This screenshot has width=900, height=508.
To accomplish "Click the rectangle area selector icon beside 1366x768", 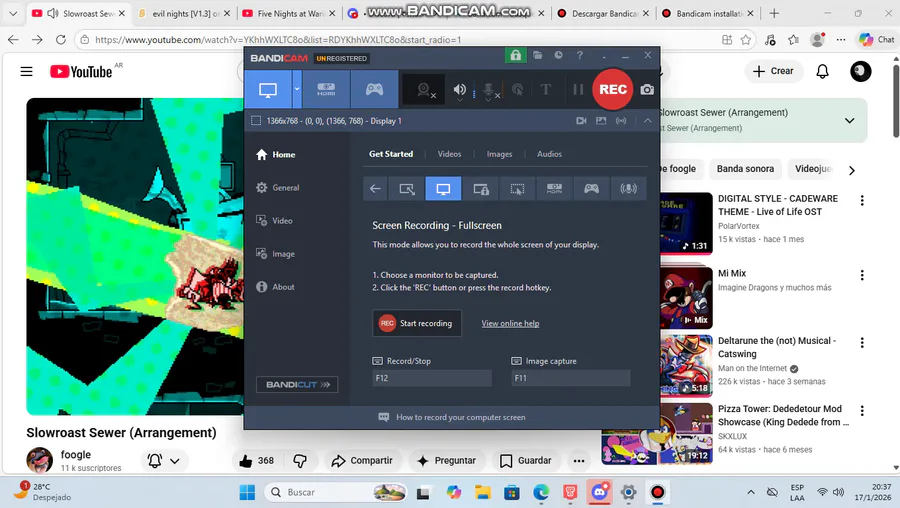I will (x=256, y=121).
